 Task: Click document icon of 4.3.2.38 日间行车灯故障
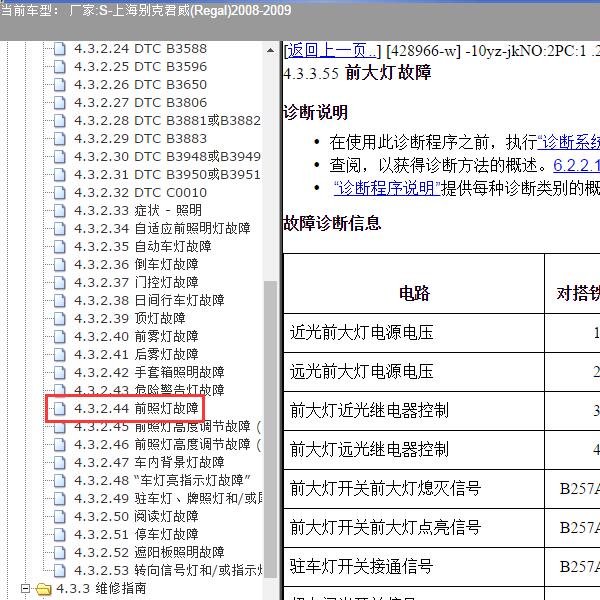tap(59, 300)
